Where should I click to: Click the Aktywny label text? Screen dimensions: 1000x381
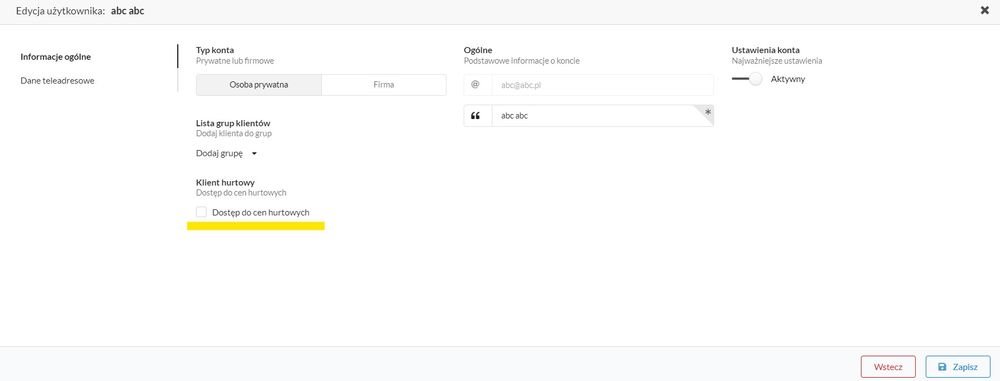tap(788, 79)
